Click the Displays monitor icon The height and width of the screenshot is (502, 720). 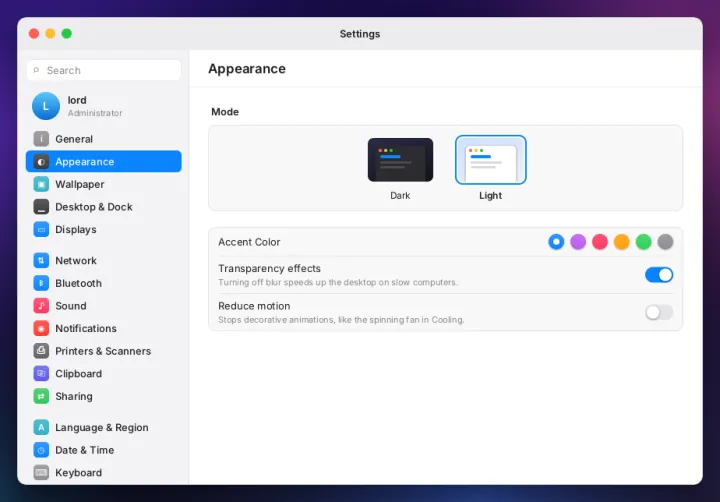pos(41,229)
